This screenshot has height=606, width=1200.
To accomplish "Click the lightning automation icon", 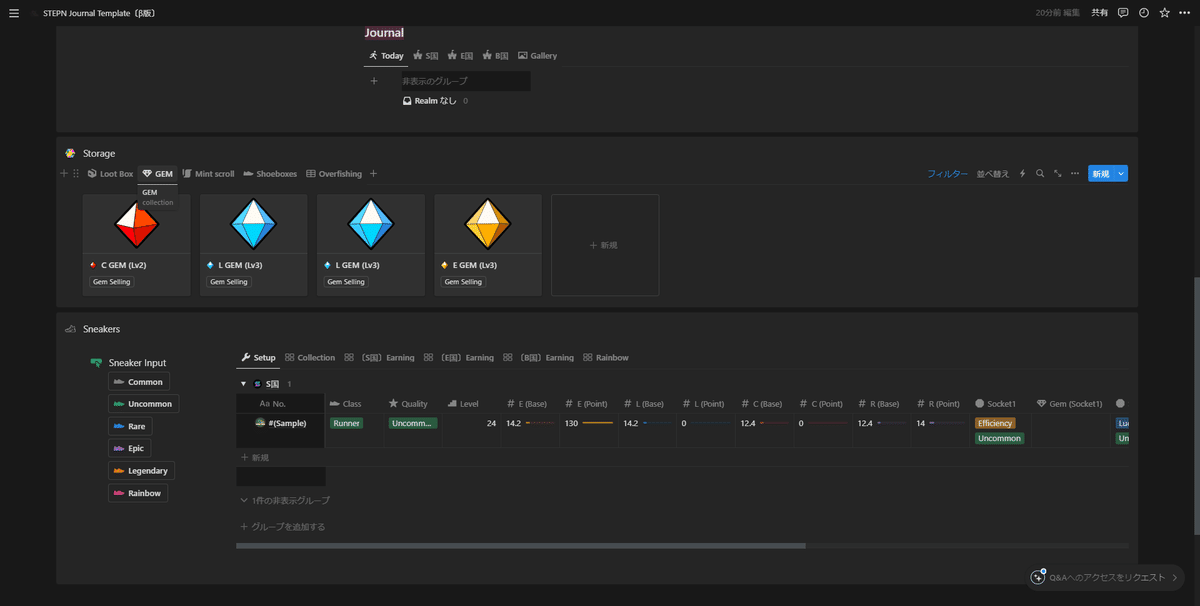I will [1022, 174].
